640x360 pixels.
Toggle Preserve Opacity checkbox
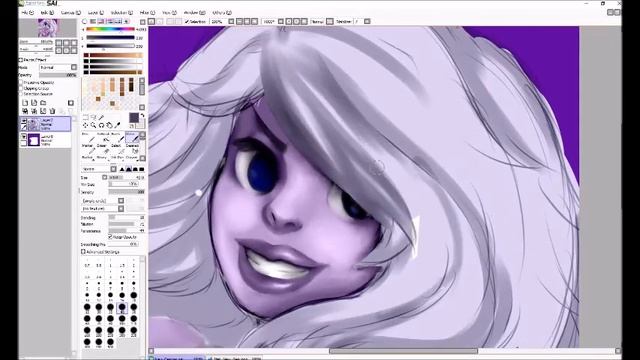click(20, 82)
